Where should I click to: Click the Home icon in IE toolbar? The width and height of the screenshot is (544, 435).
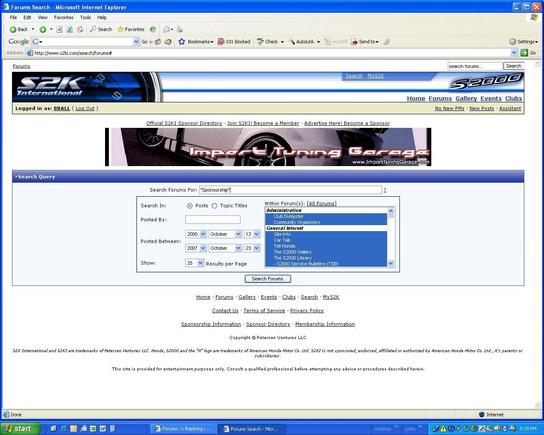(x=80, y=29)
